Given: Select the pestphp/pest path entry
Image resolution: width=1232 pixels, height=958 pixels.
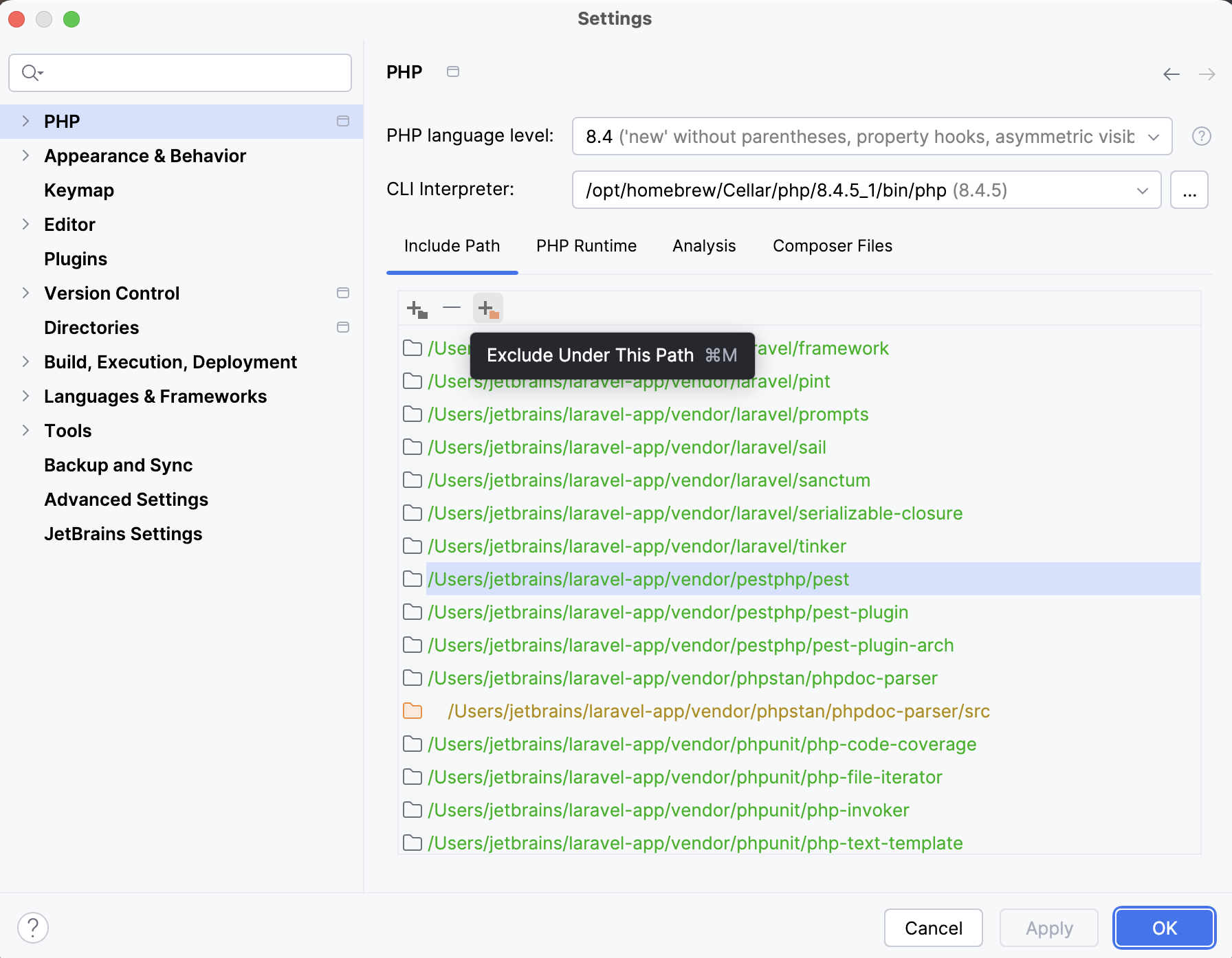Looking at the screenshot, I should click(638, 579).
